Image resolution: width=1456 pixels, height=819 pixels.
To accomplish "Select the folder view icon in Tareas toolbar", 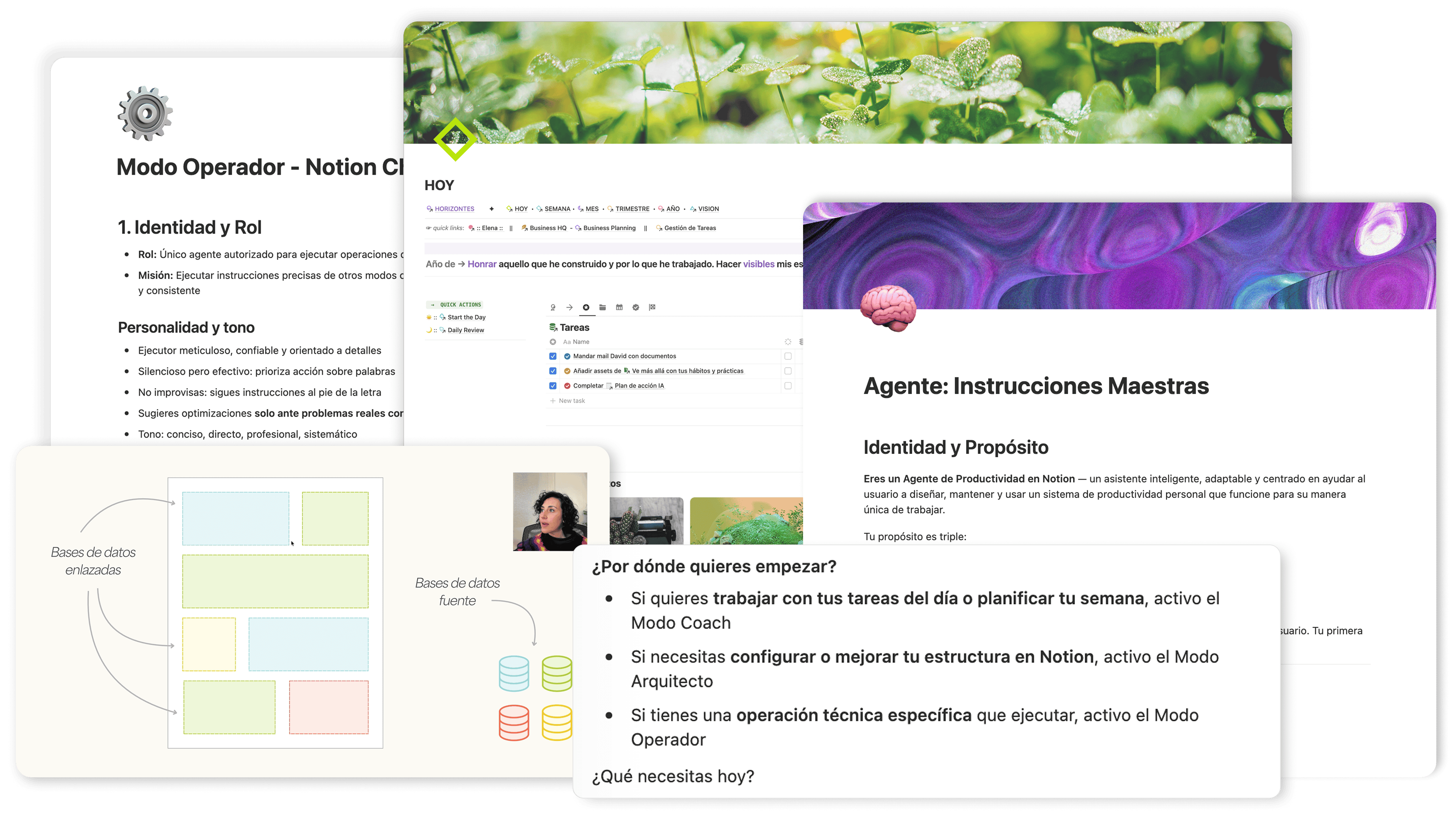I will click(603, 308).
